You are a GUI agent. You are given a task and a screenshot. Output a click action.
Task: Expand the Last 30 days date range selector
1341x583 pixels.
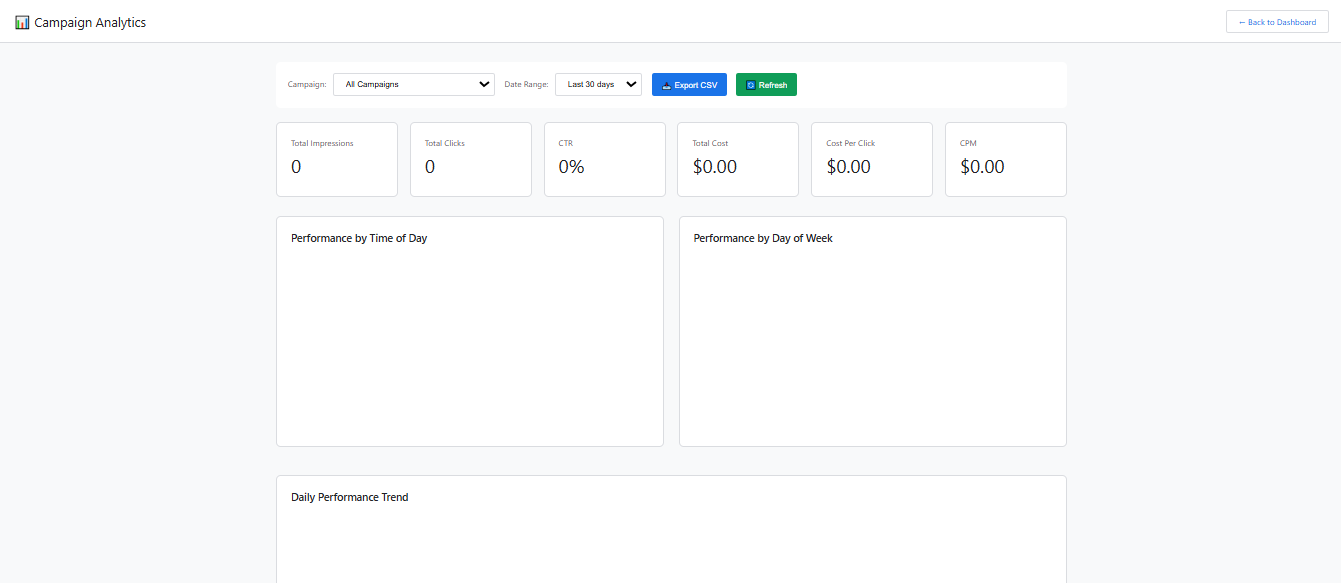tap(598, 85)
